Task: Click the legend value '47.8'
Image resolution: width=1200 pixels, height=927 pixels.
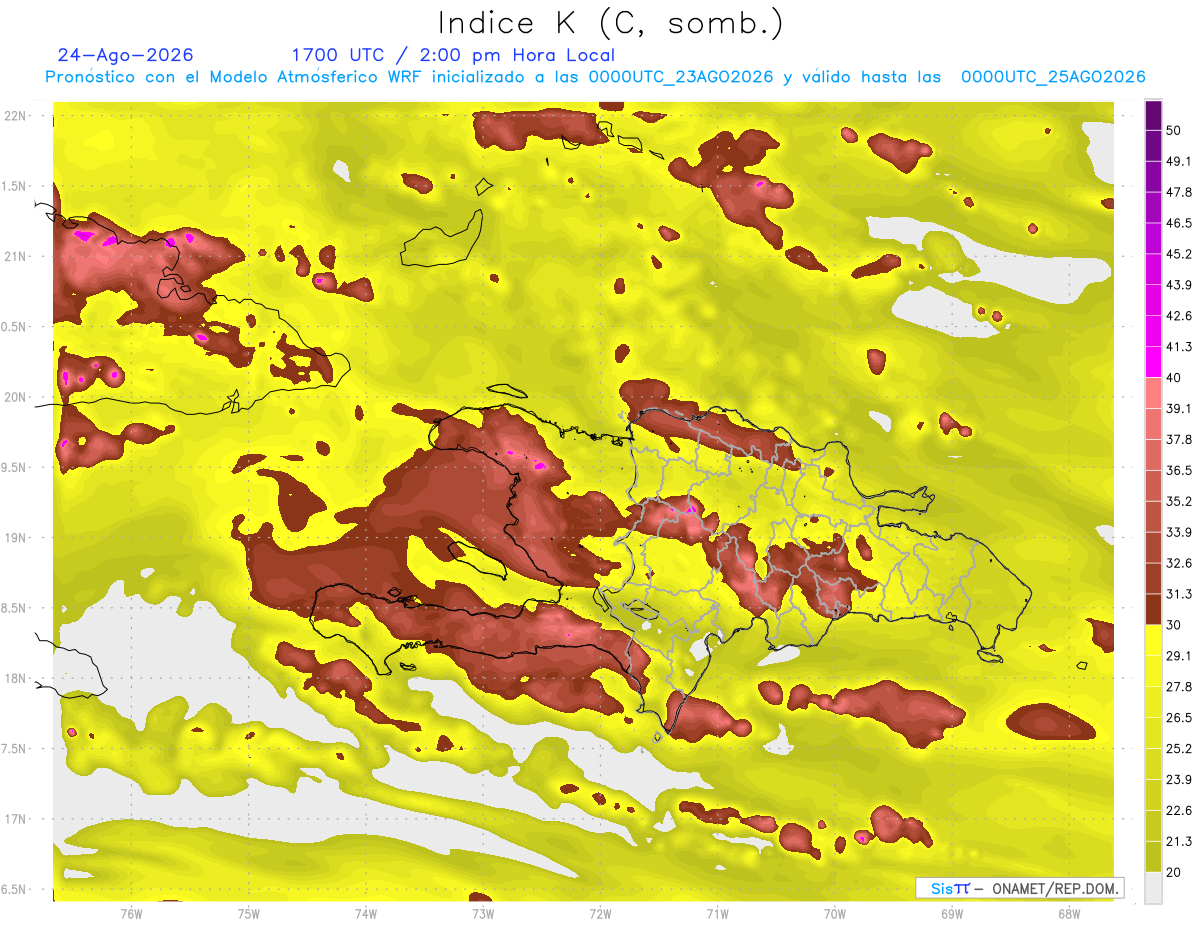Action: 1178,192
